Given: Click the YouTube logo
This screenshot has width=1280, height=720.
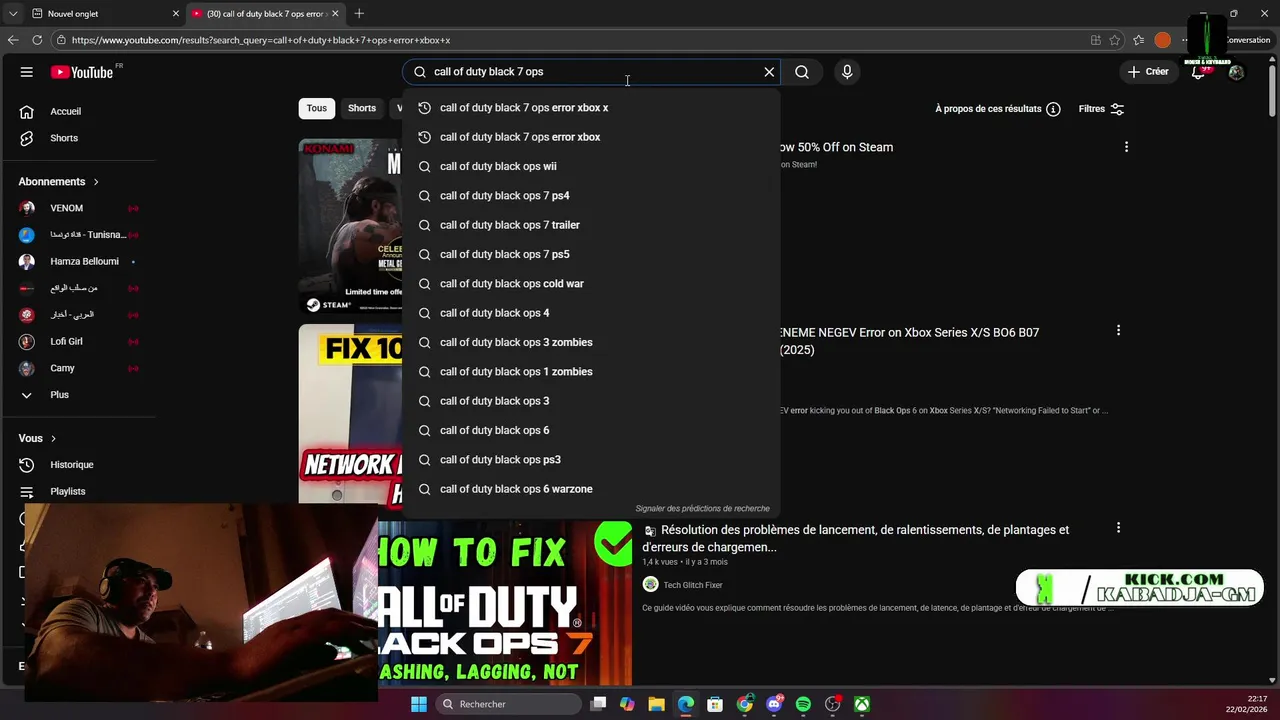Looking at the screenshot, I should 82,72.
